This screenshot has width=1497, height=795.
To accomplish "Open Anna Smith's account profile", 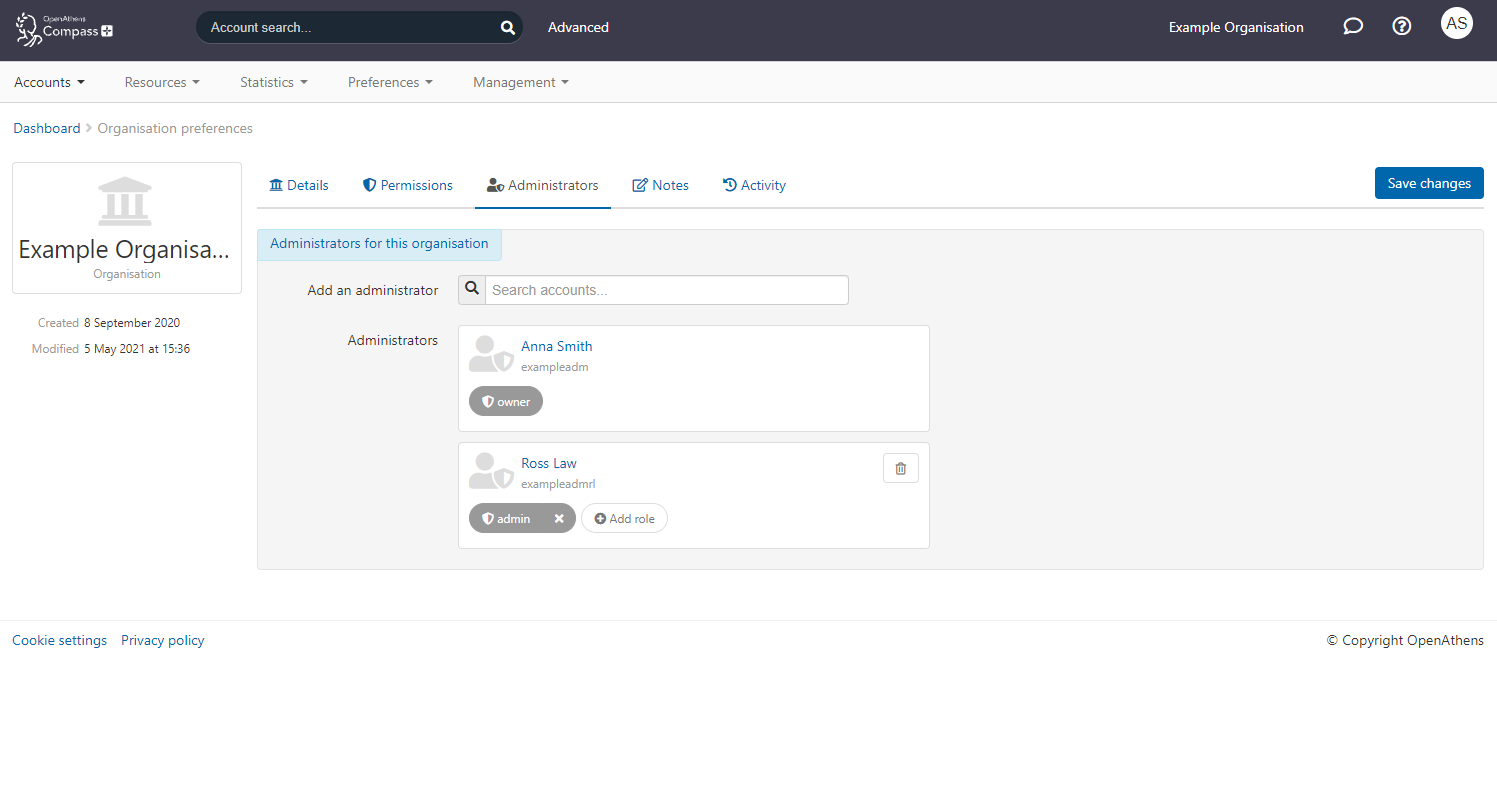I will point(557,345).
